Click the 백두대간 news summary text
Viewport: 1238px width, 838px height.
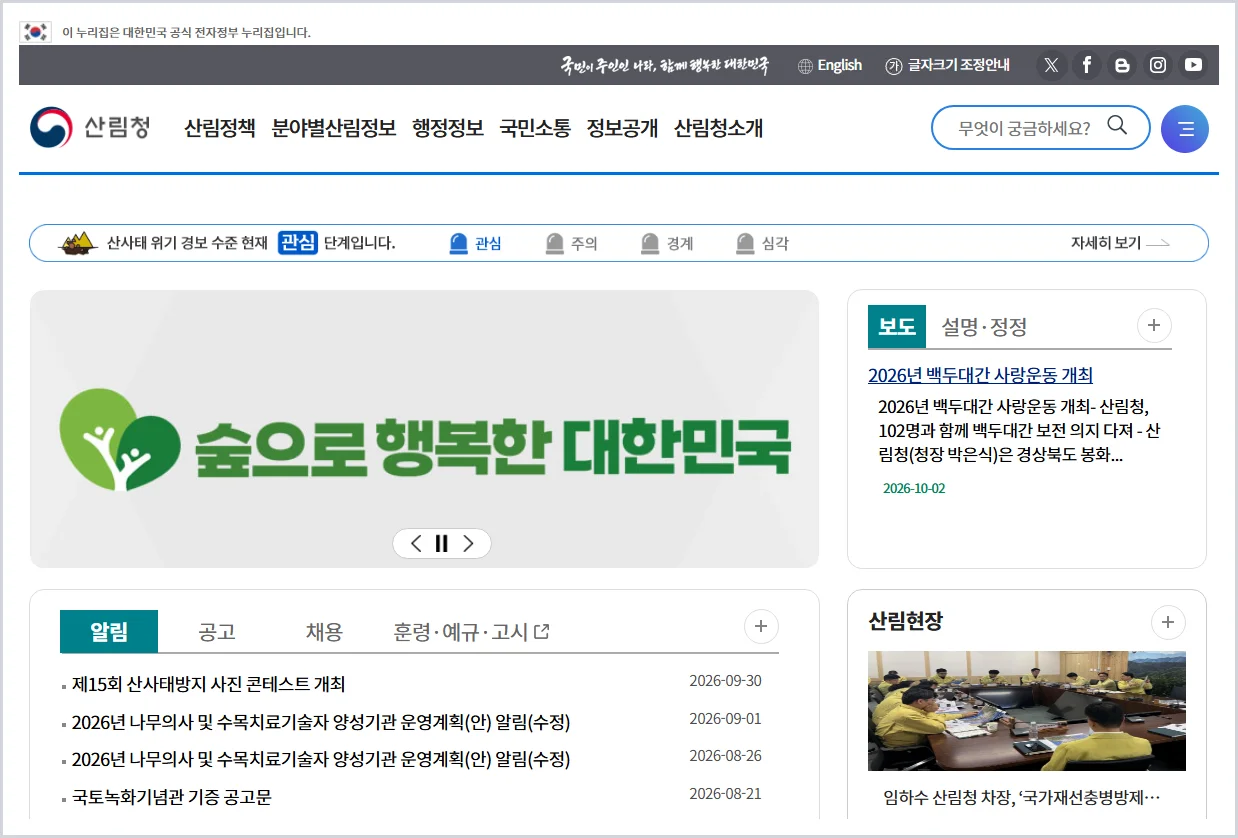click(1019, 431)
